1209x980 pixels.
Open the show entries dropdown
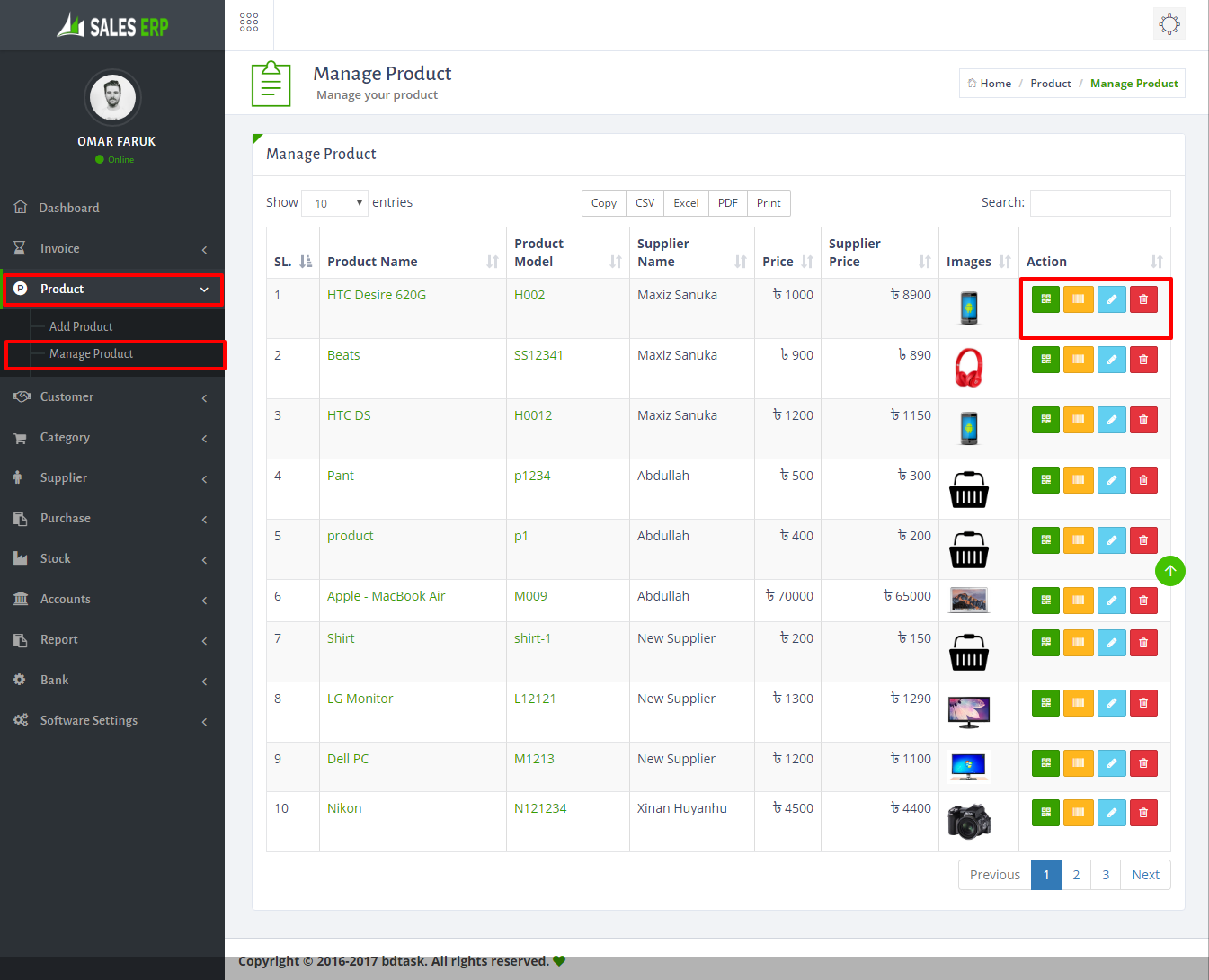[334, 203]
